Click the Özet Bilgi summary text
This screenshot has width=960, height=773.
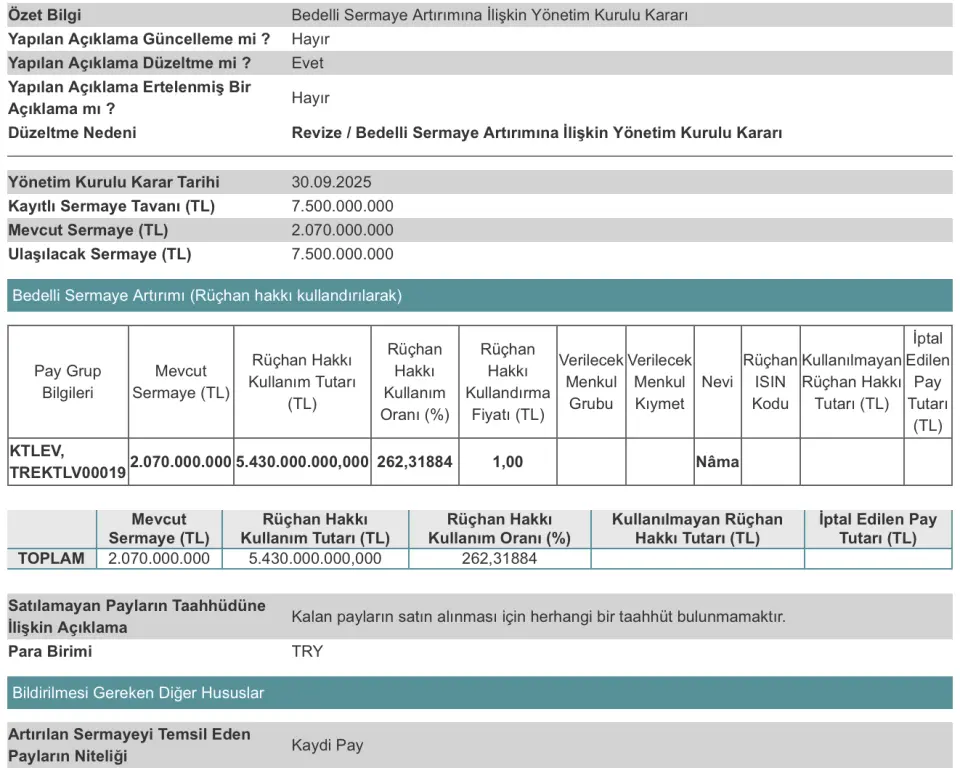(489, 15)
